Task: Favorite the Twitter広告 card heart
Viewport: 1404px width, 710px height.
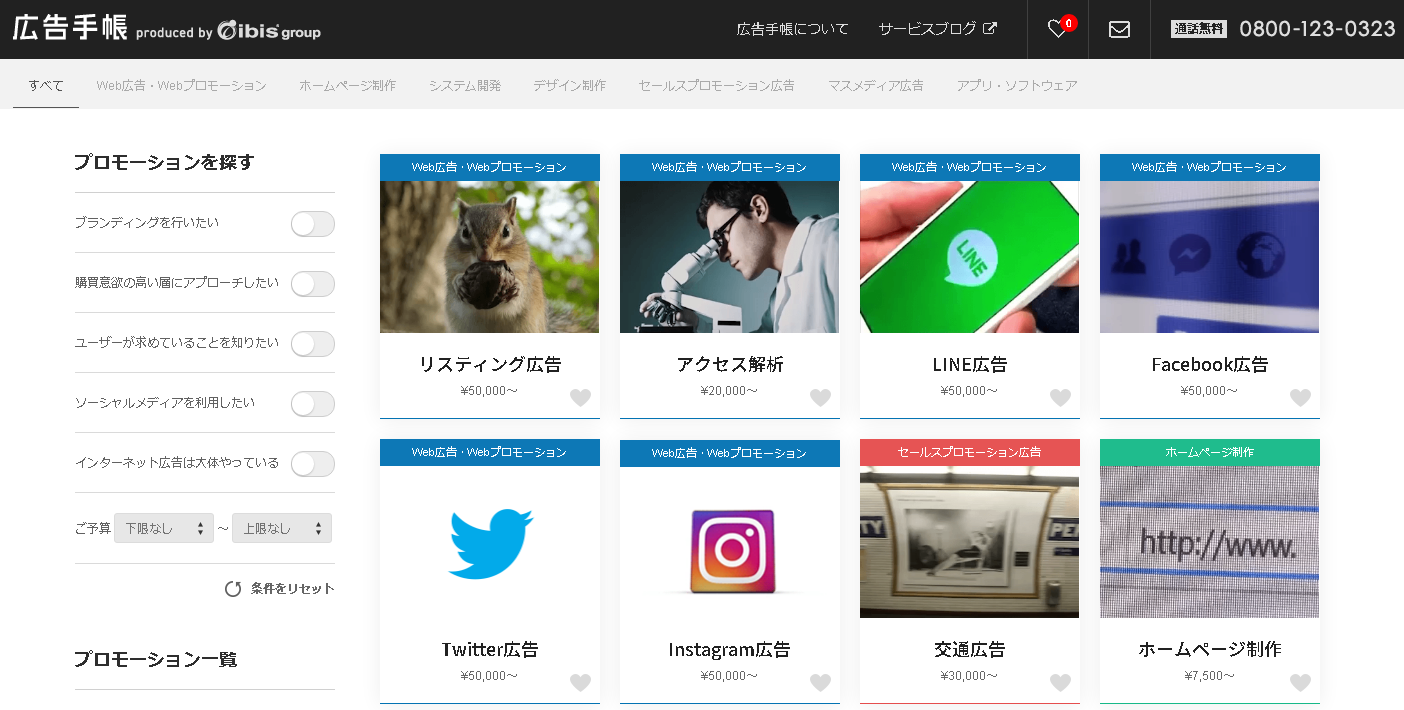Action: [x=580, y=682]
